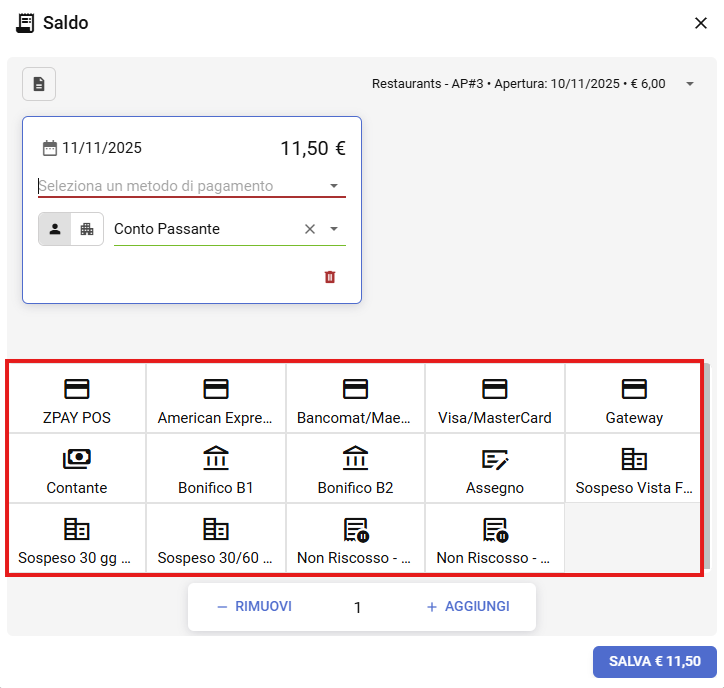Open payment method dropdown
This screenshot has width=724, height=688.
click(334, 186)
